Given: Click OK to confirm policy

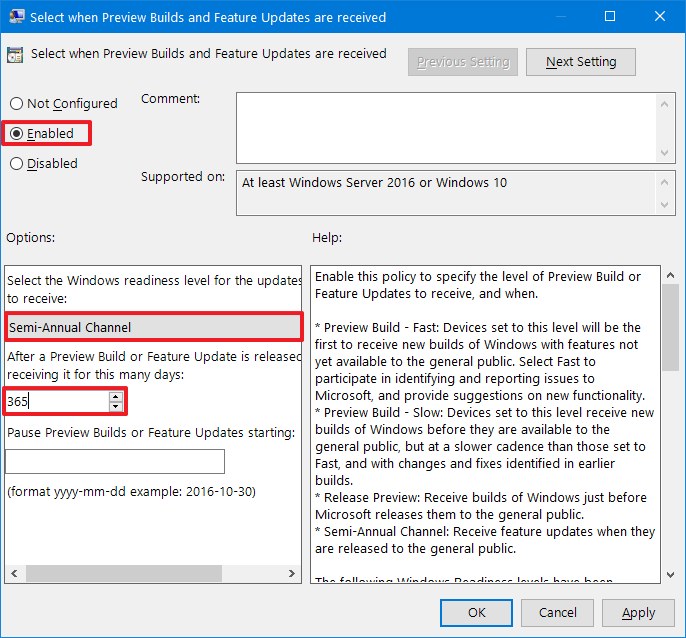Looking at the screenshot, I should pos(476,613).
